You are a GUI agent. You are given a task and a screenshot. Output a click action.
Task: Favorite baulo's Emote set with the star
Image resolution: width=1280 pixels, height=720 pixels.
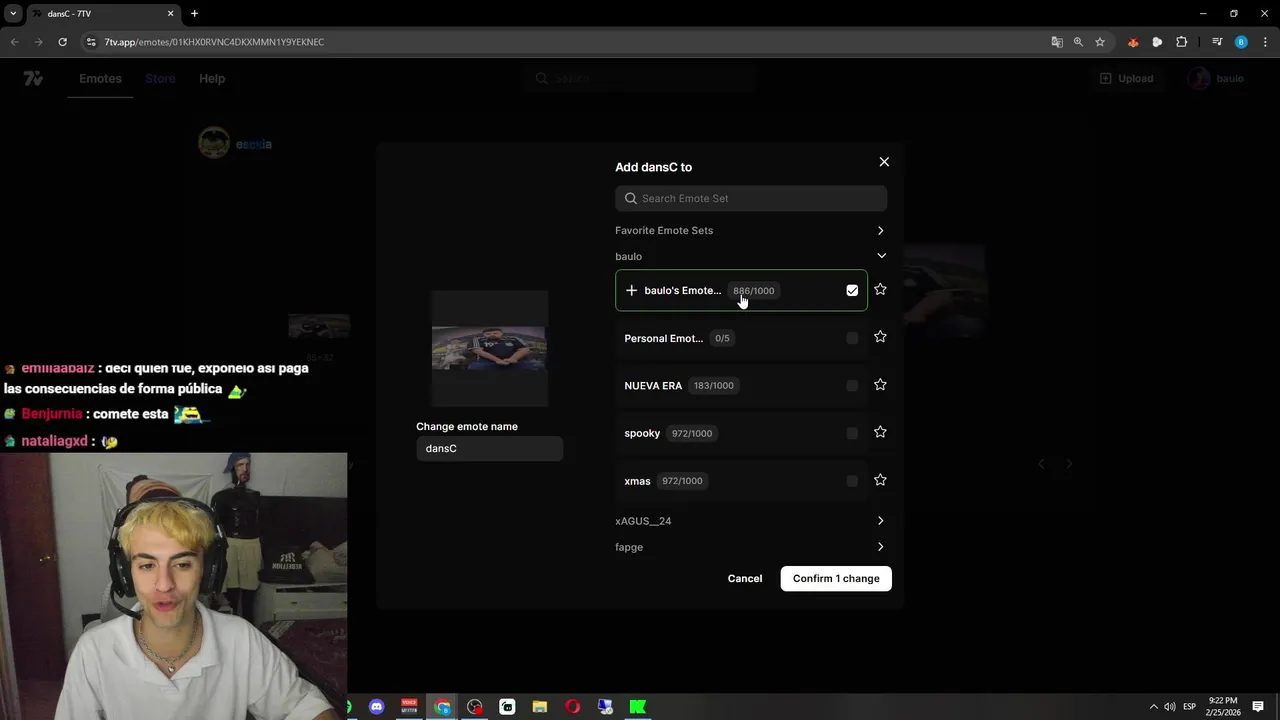[880, 290]
